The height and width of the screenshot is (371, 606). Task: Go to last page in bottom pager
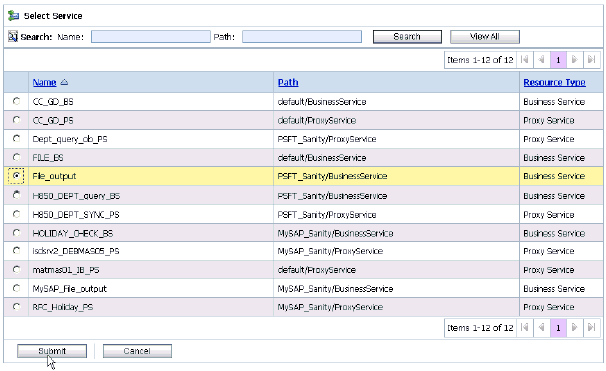pyautogui.click(x=591, y=328)
